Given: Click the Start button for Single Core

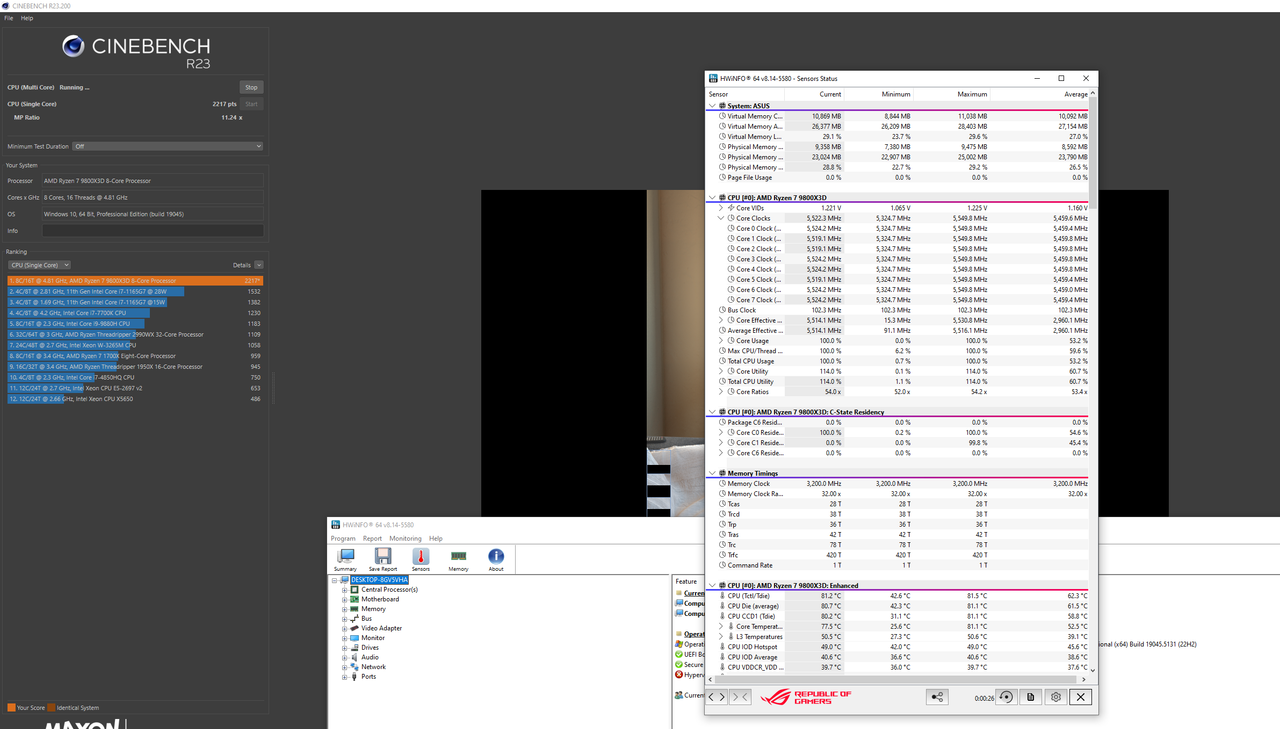Looking at the screenshot, I should point(251,104).
